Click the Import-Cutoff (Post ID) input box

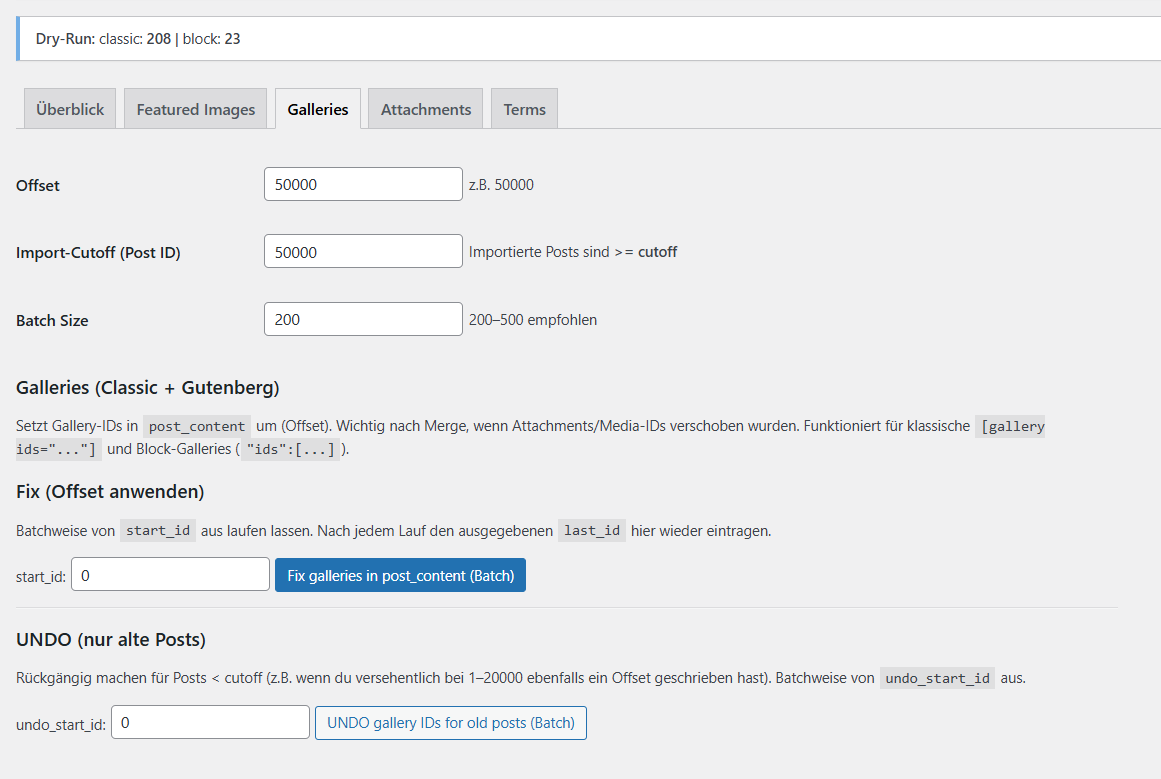363,252
